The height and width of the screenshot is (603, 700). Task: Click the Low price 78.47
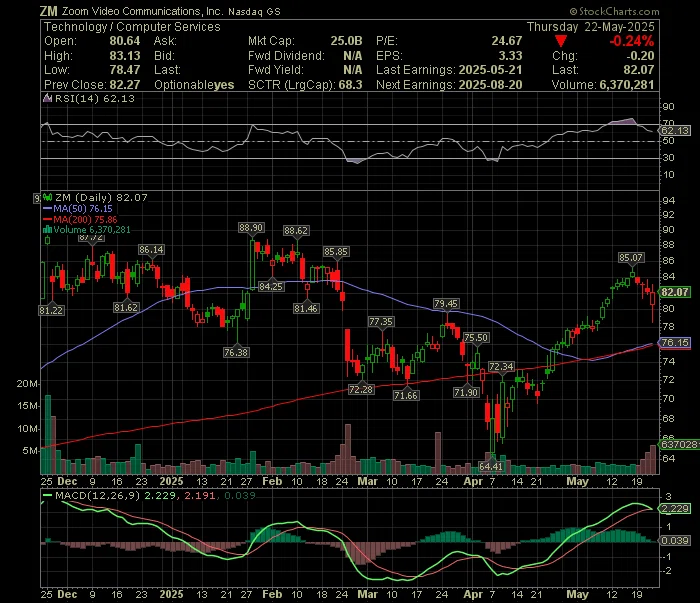point(125,70)
